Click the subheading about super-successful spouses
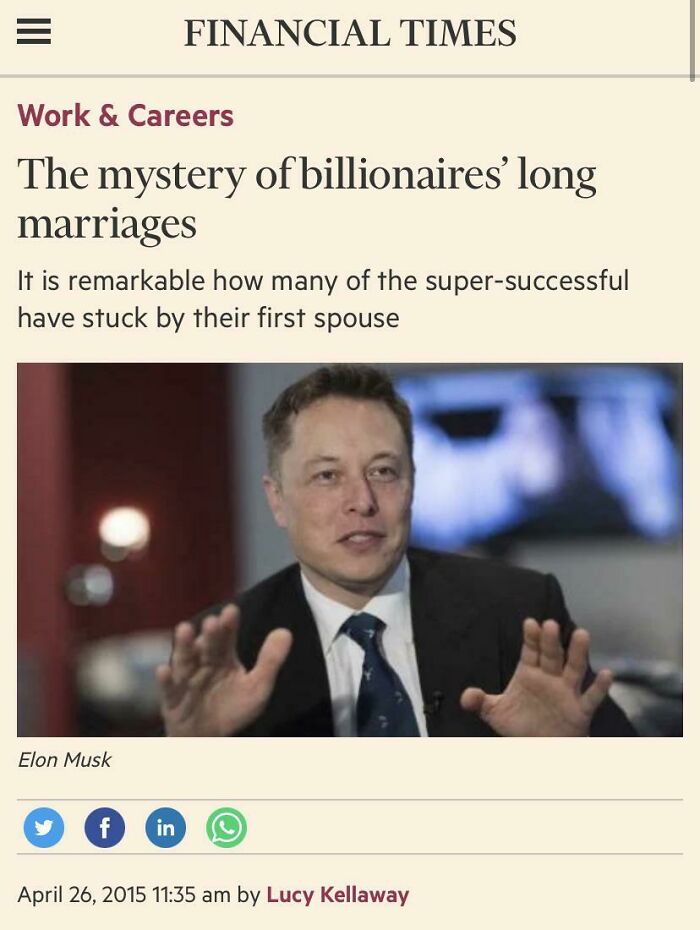 (x=320, y=295)
